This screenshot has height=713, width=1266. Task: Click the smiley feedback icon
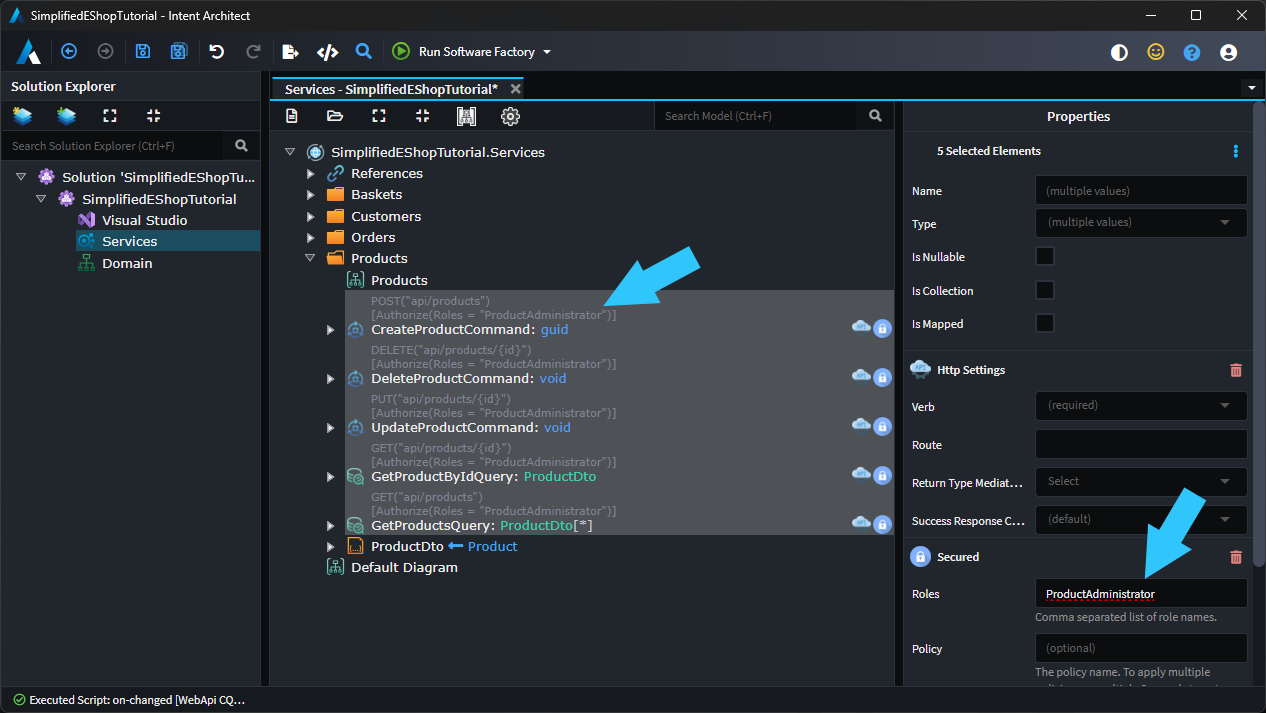[1156, 52]
